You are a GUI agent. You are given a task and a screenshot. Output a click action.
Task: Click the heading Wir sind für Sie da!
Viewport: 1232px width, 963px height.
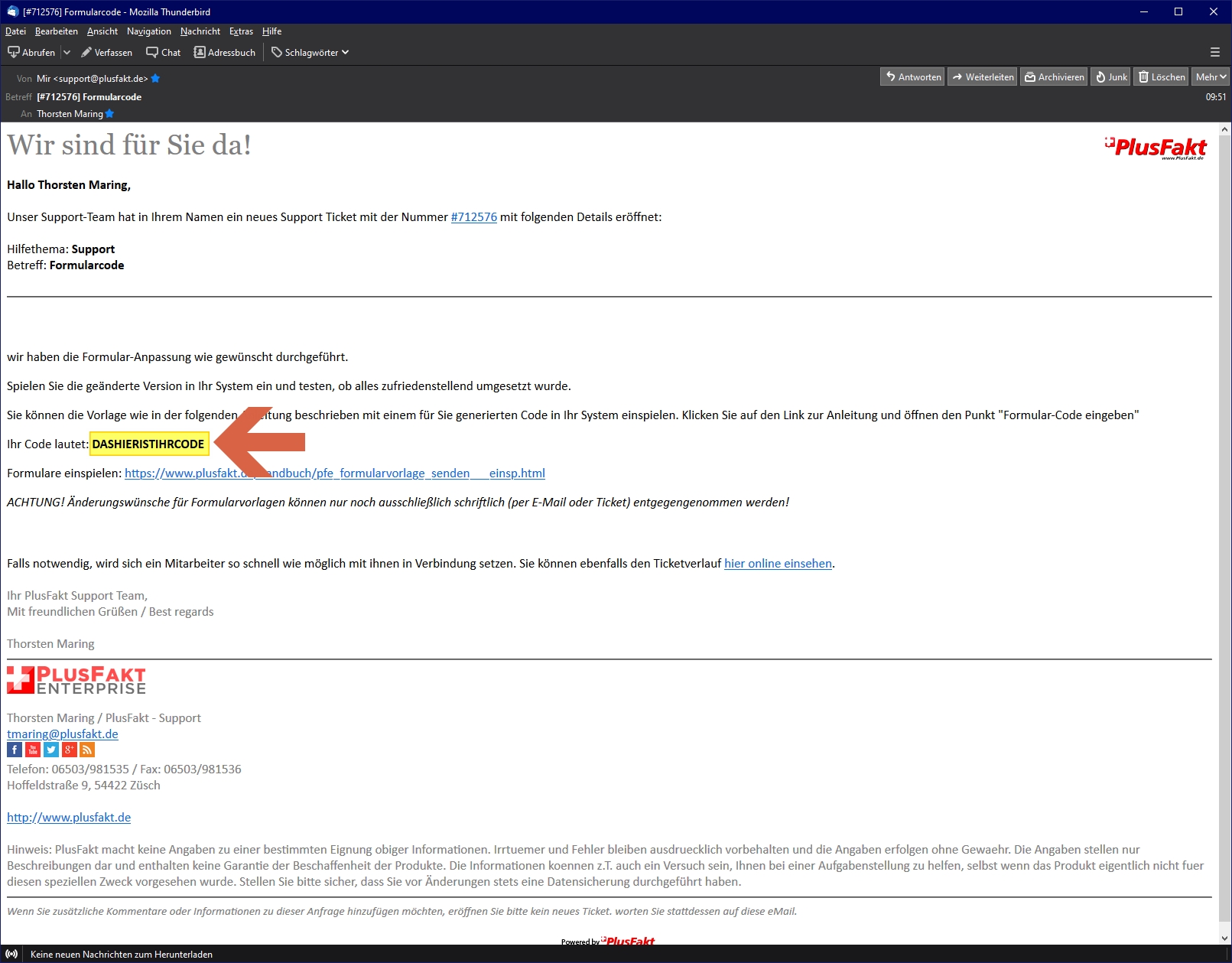pos(129,145)
